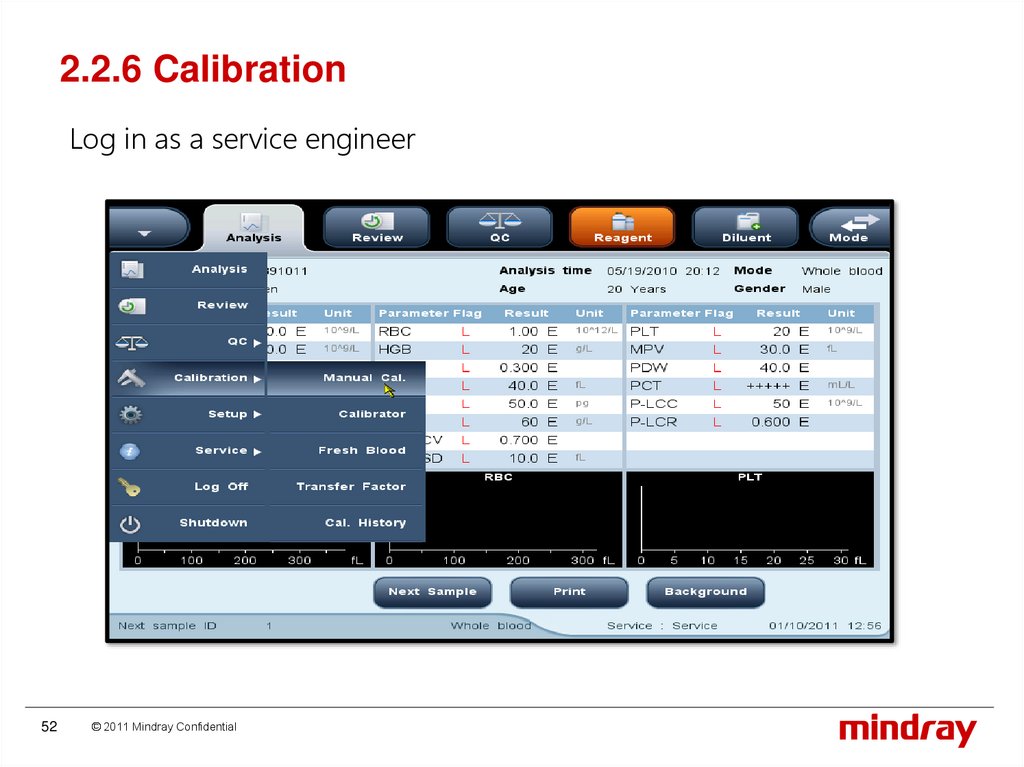Choose Shutdown from the menu
Screen dimensions: 1024x767
(189, 523)
